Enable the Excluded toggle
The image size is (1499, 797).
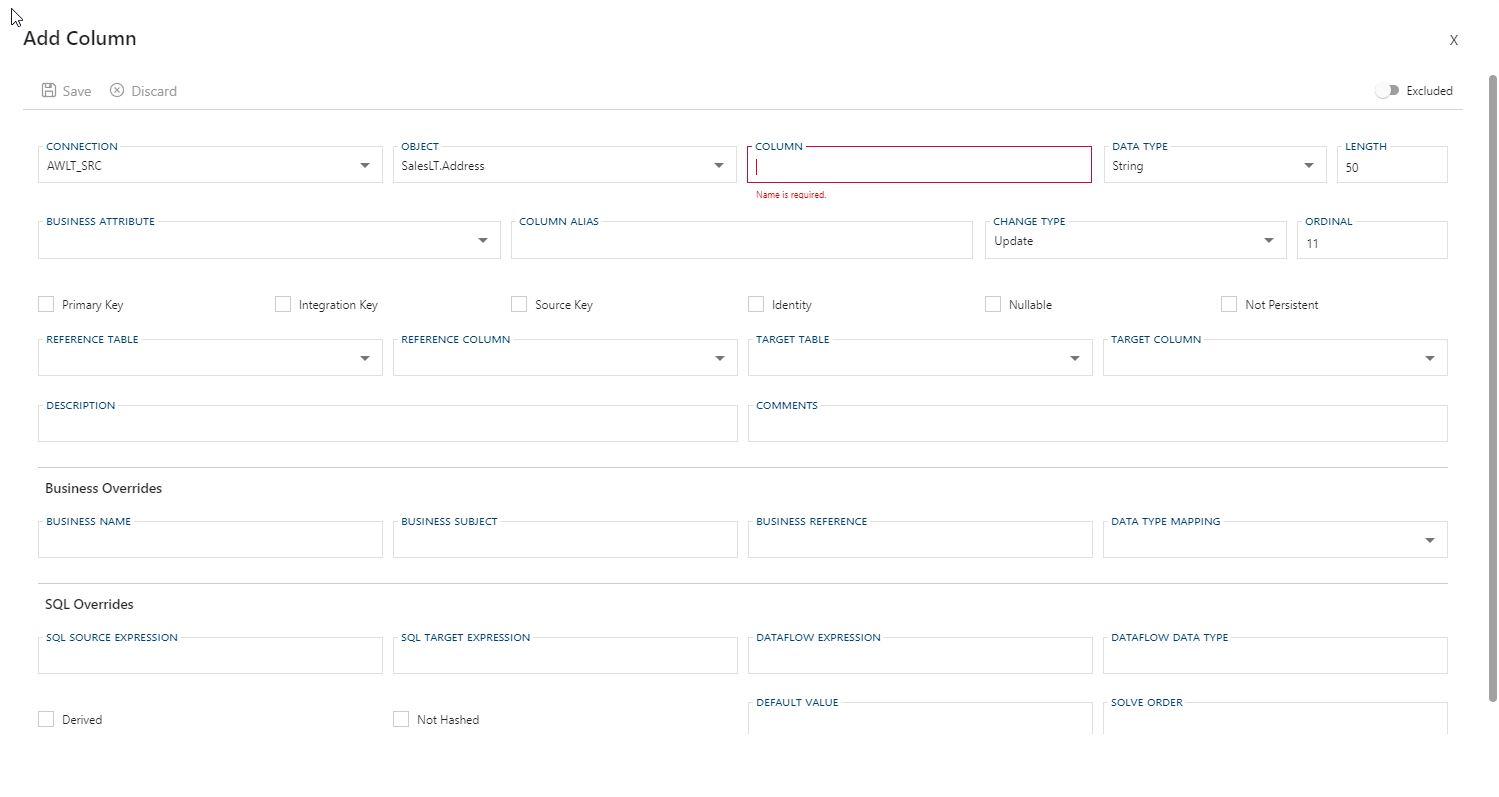pos(1388,90)
